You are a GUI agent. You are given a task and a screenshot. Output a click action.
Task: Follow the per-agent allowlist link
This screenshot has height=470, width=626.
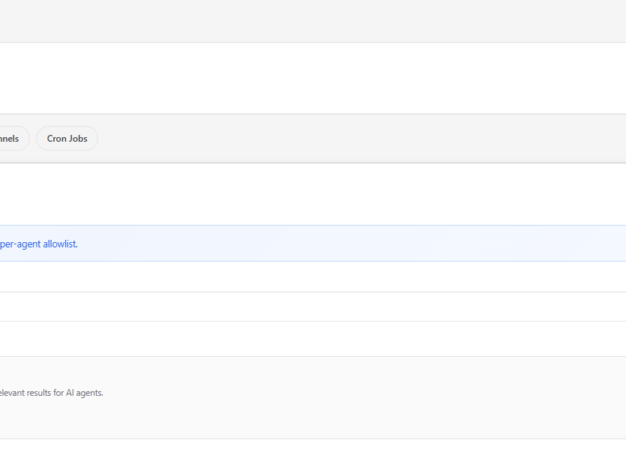(x=38, y=244)
